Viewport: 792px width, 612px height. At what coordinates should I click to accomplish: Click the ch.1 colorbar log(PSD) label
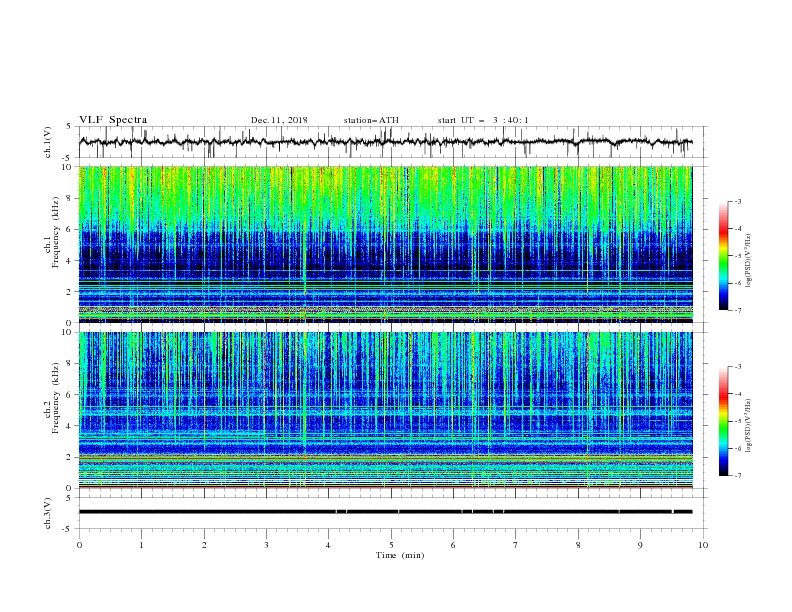[748, 261]
